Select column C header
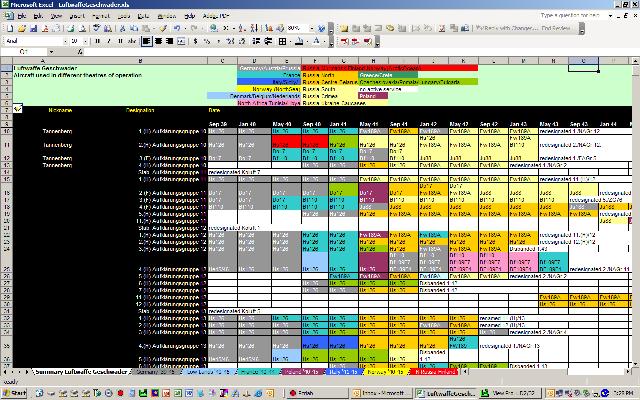 (222, 61)
